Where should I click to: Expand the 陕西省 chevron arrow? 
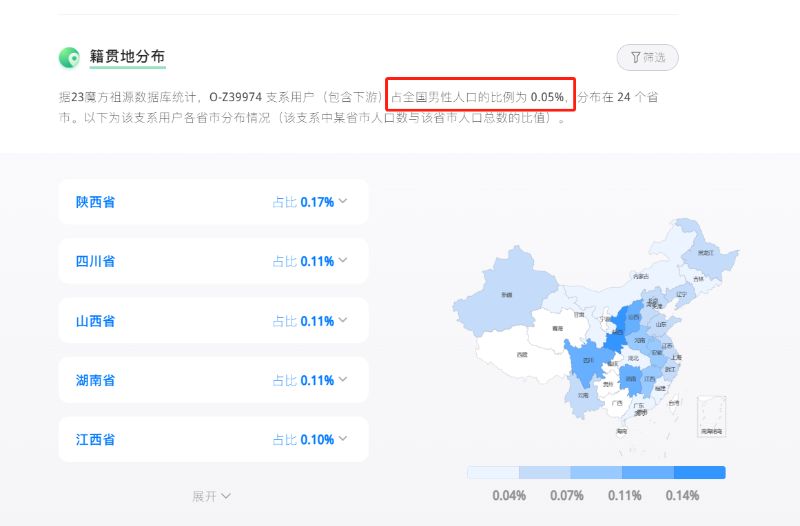(343, 201)
